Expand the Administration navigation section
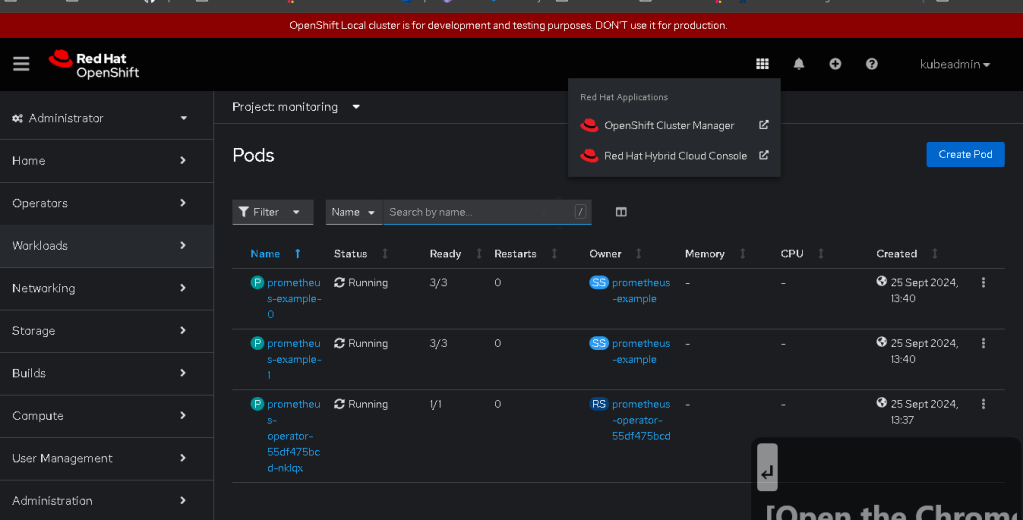Screen dimensions: 1023x520 [x=106, y=500]
